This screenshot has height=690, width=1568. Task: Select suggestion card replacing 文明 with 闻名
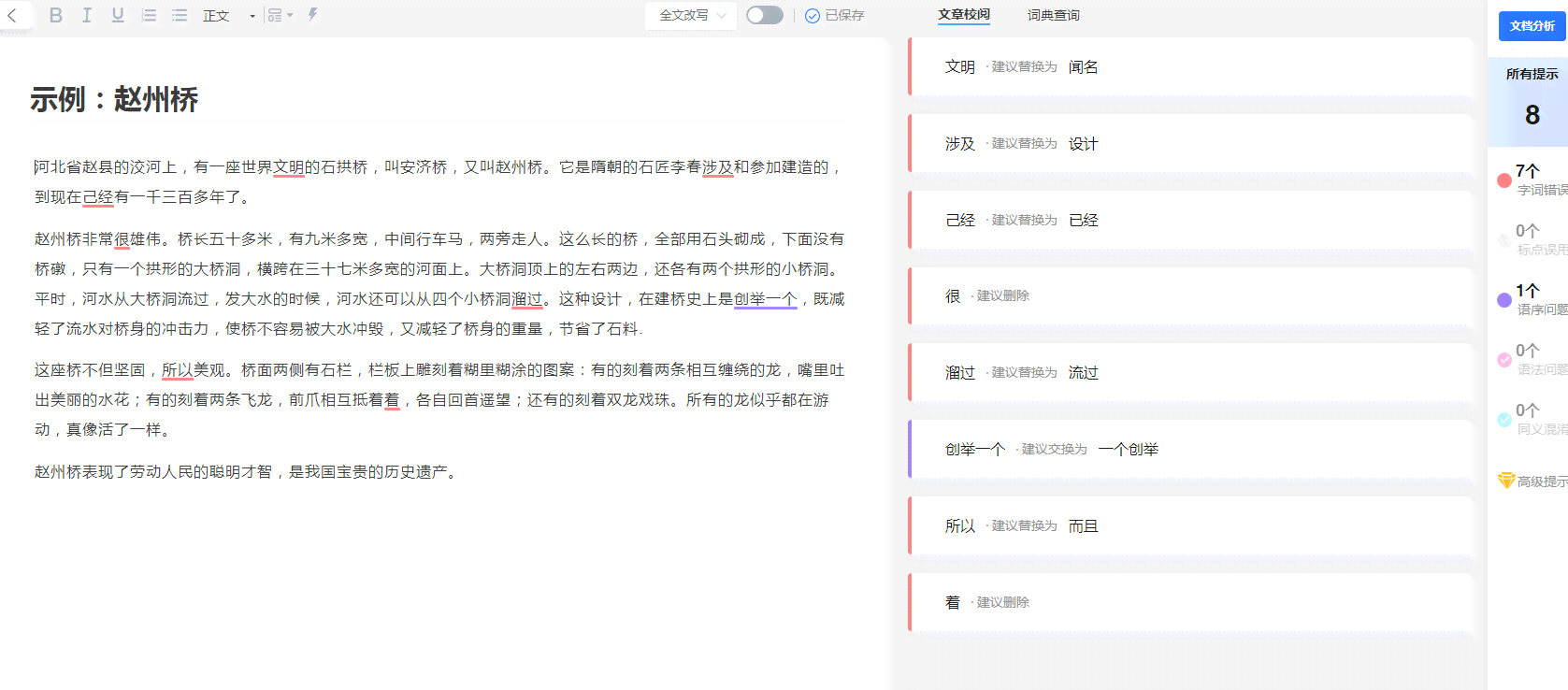(x=1190, y=67)
